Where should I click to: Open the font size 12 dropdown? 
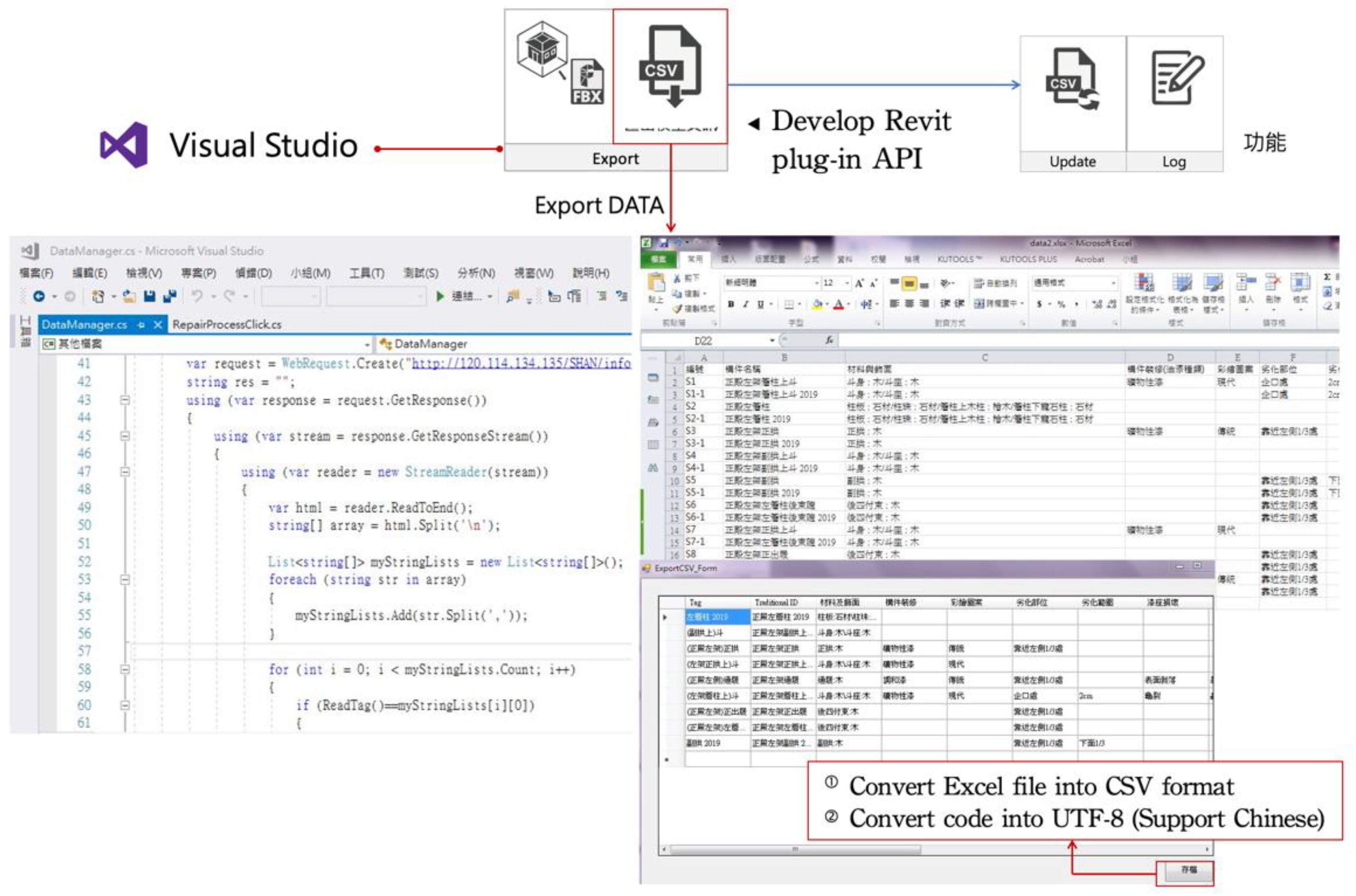click(847, 284)
